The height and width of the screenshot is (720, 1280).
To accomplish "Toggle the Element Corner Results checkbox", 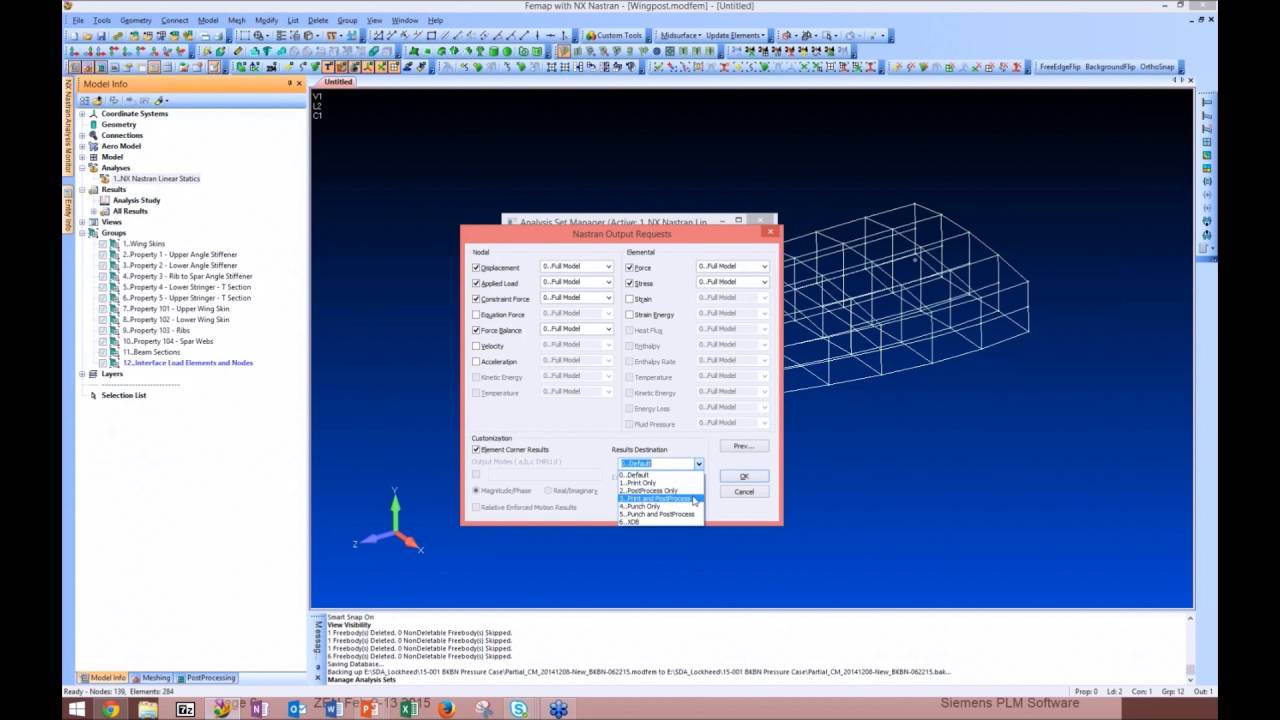I will pos(476,450).
